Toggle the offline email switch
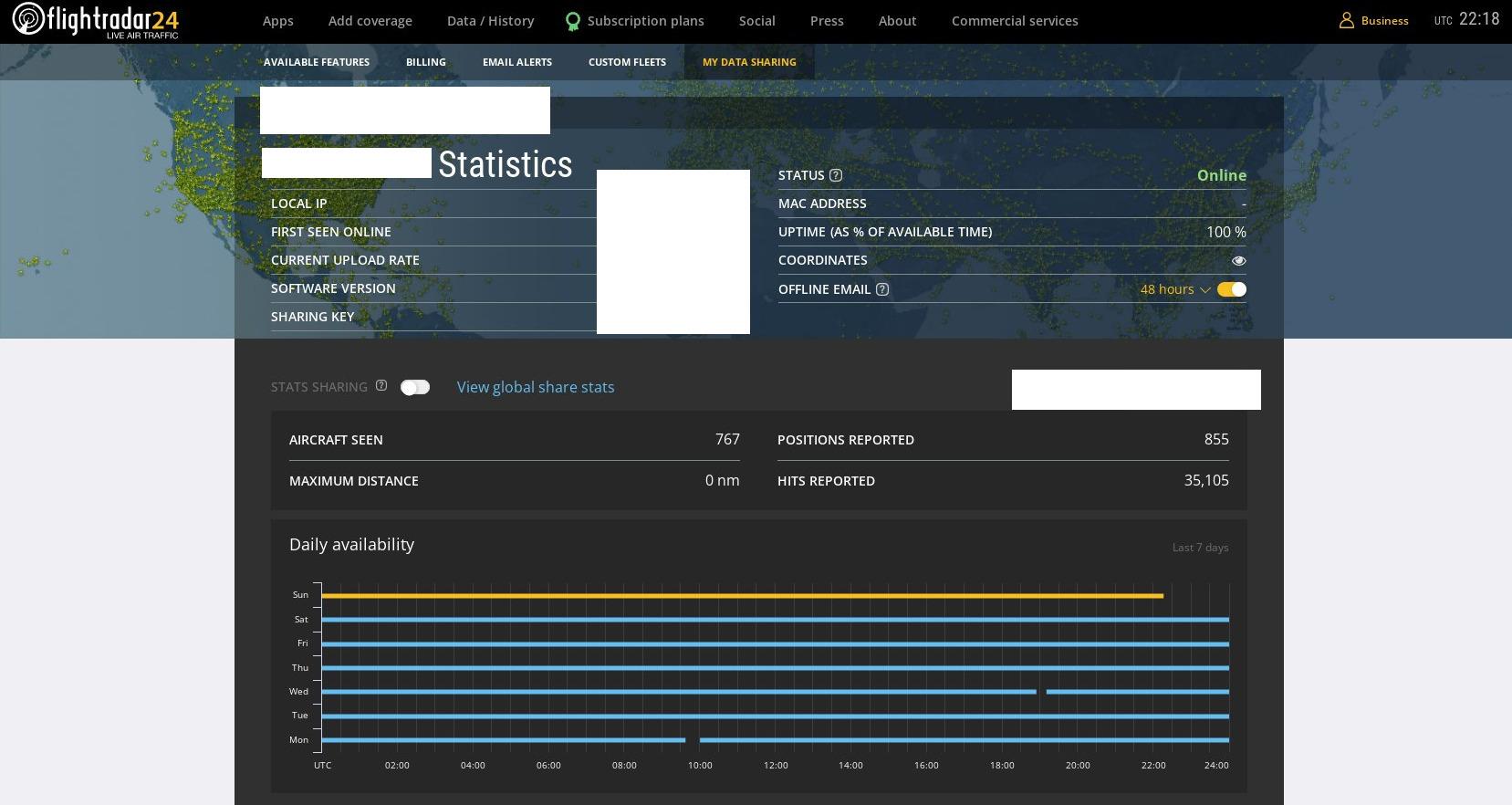Viewport: 1512px width, 805px height. [1232, 289]
